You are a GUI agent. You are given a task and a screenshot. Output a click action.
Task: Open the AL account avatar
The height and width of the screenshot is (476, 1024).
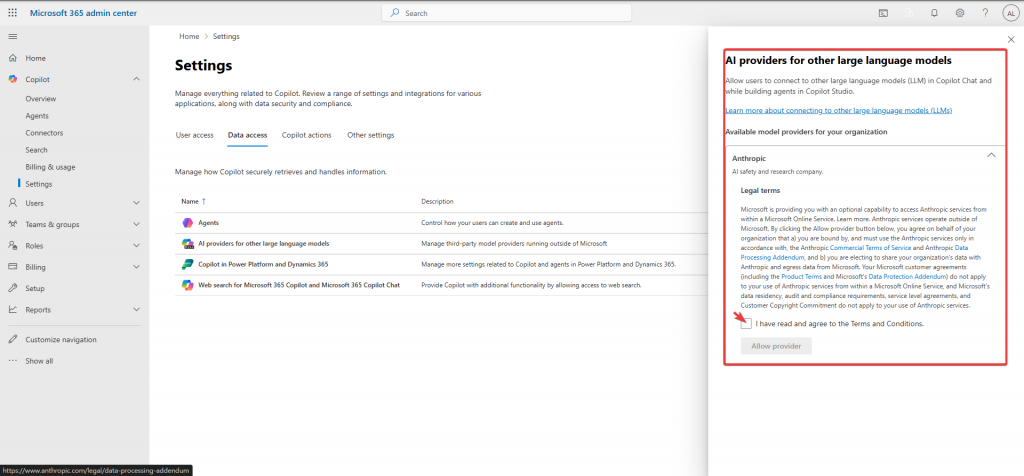(x=1010, y=12)
